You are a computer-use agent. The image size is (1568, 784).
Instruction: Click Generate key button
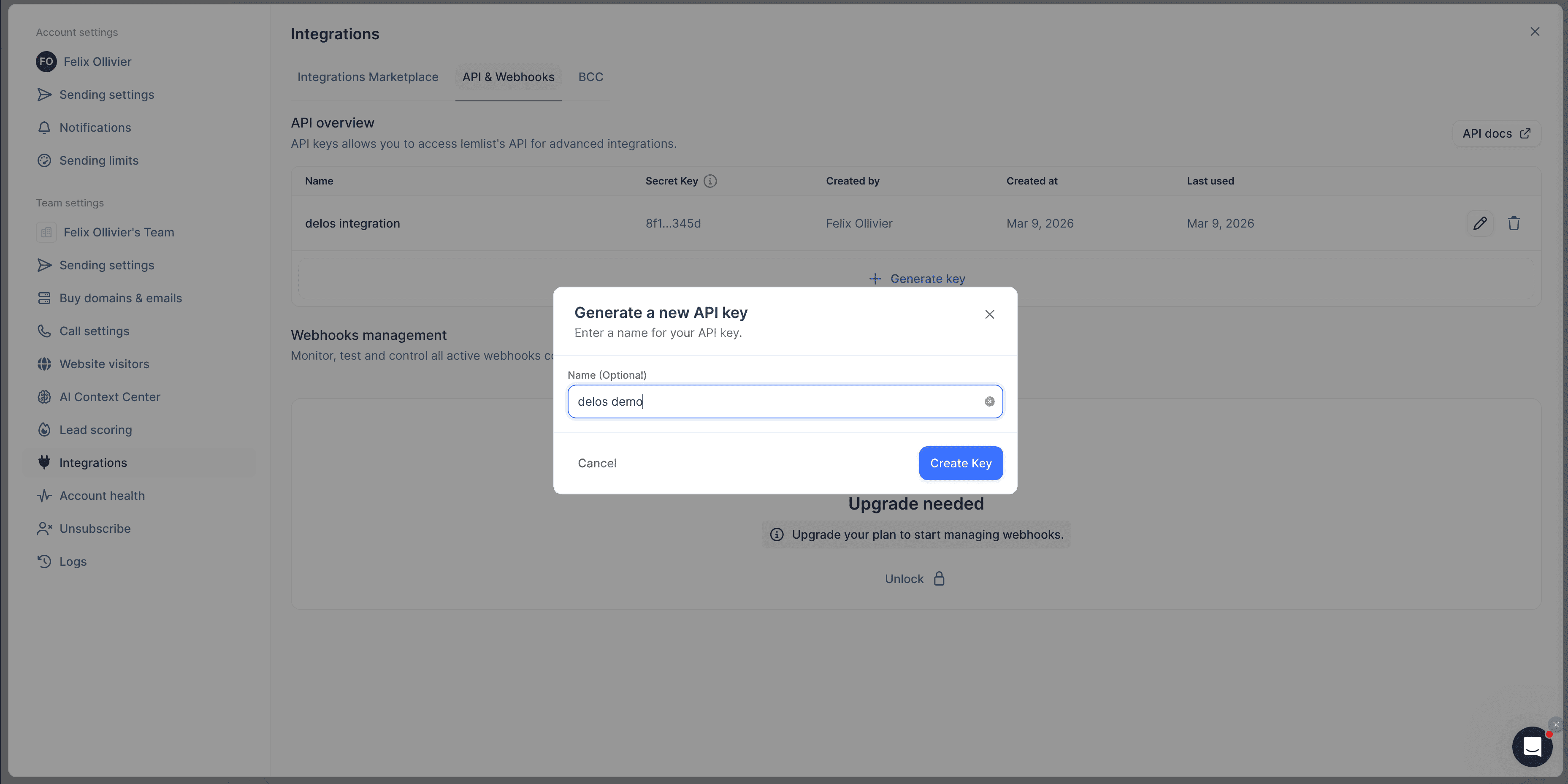coord(916,278)
